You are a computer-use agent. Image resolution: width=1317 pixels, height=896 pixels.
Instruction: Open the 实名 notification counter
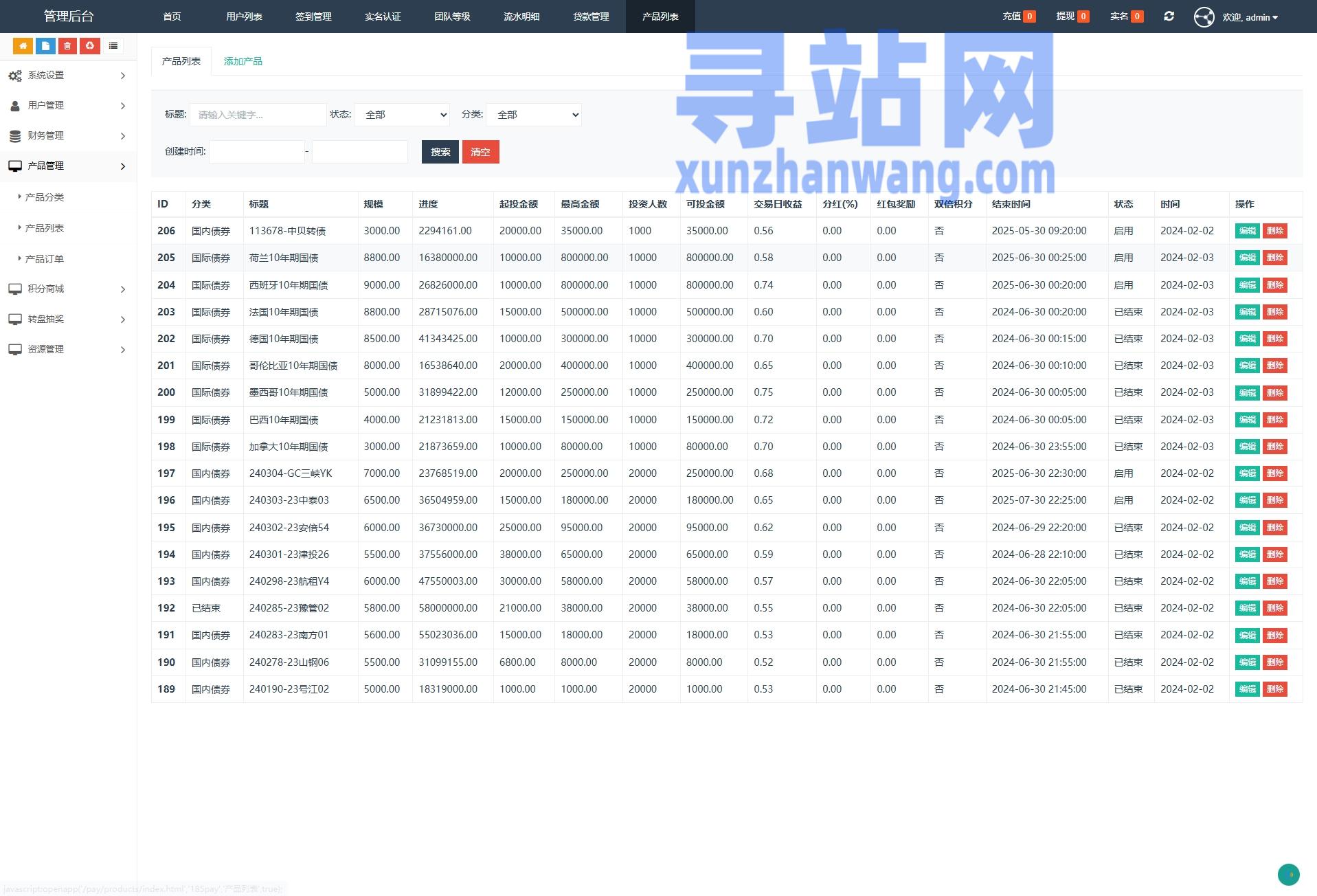click(1127, 16)
